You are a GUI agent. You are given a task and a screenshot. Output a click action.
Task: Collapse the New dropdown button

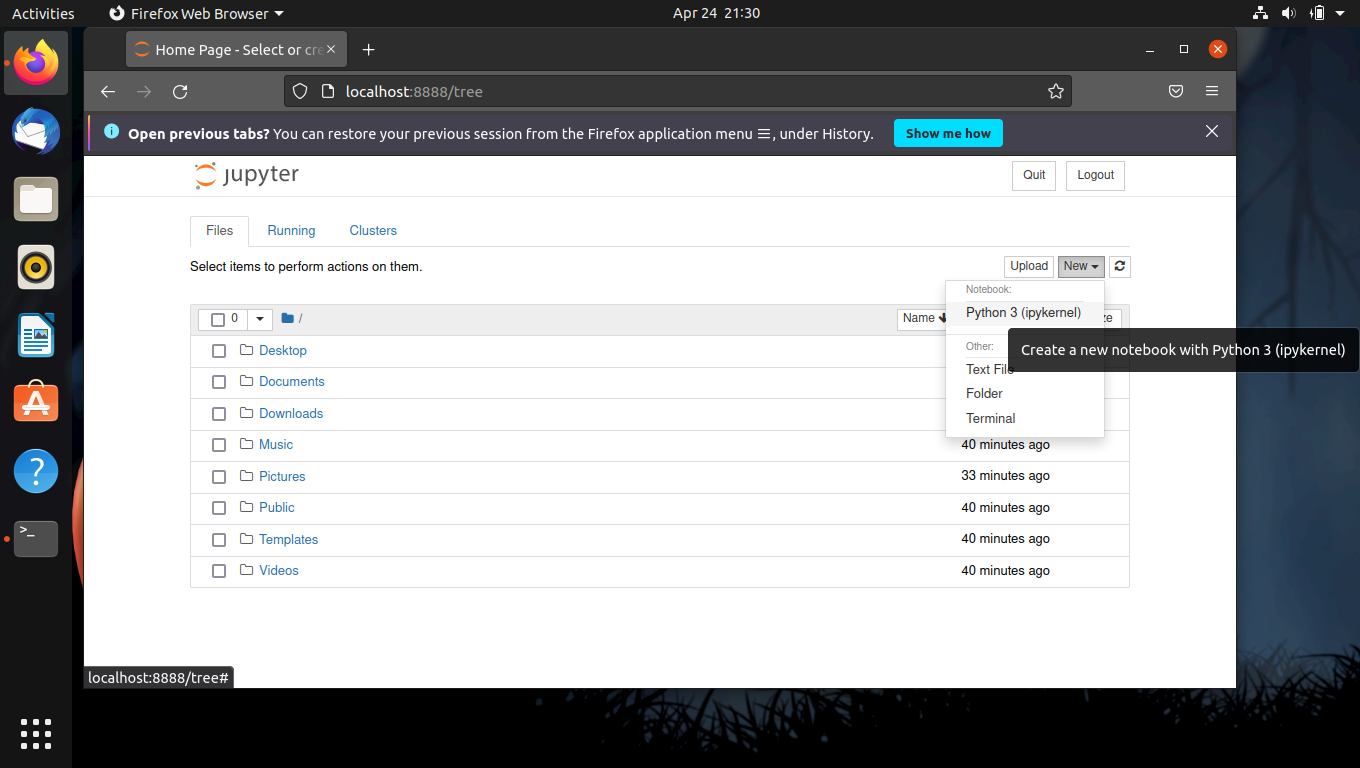pos(1081,266)
